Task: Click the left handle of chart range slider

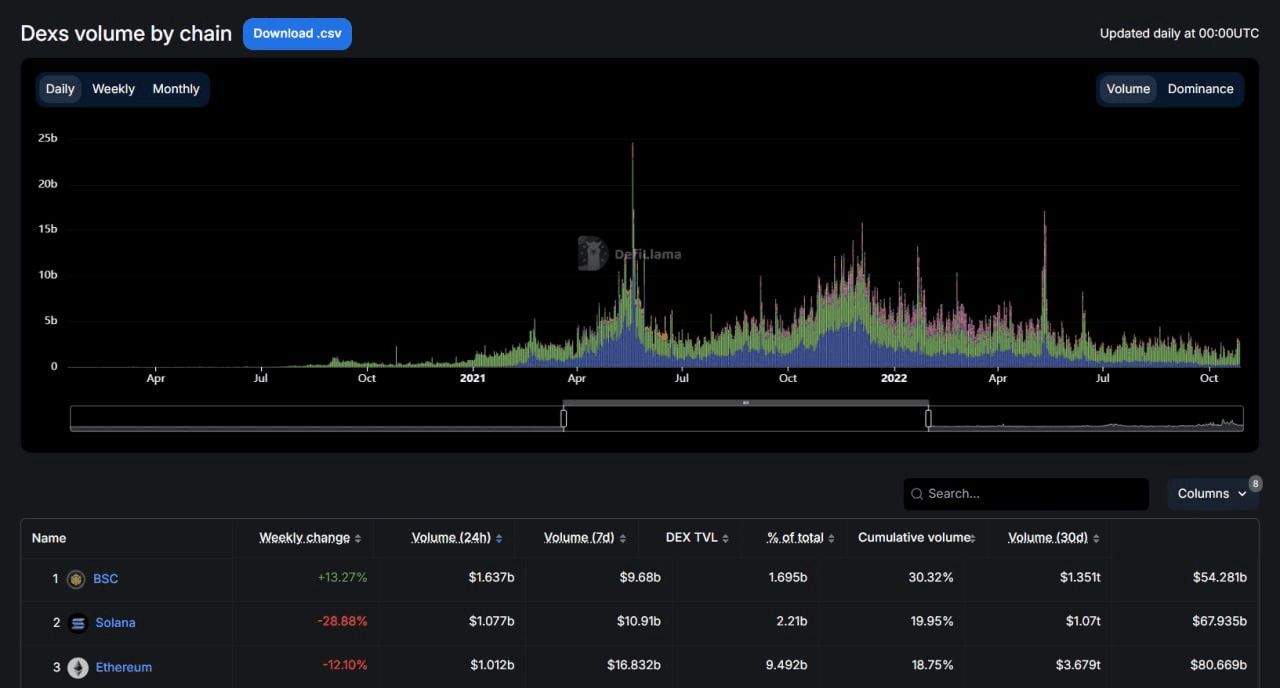Action: pos(563,418)
